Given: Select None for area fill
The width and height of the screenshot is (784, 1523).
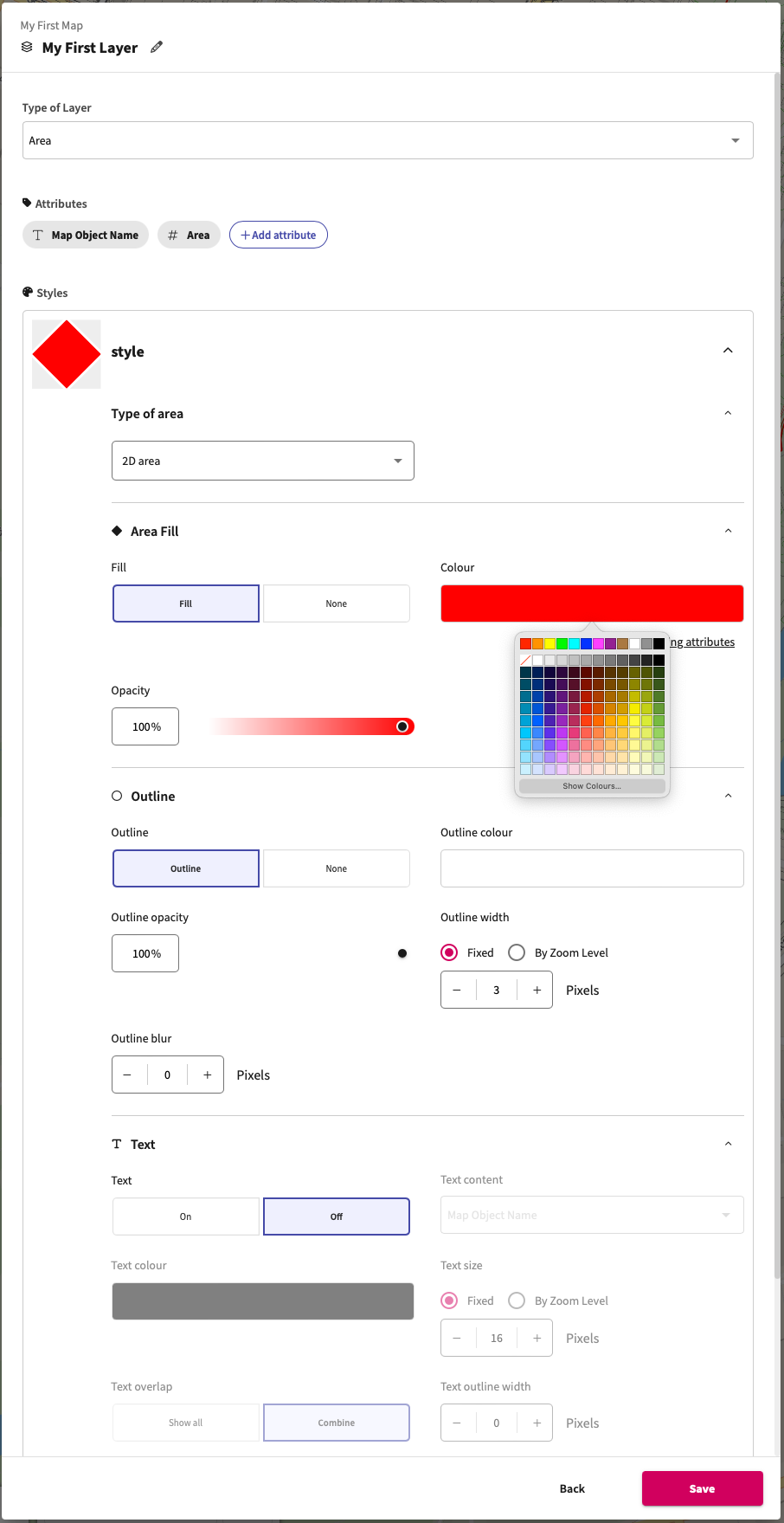Looking at the screenshot, I should tap(337, 603).
